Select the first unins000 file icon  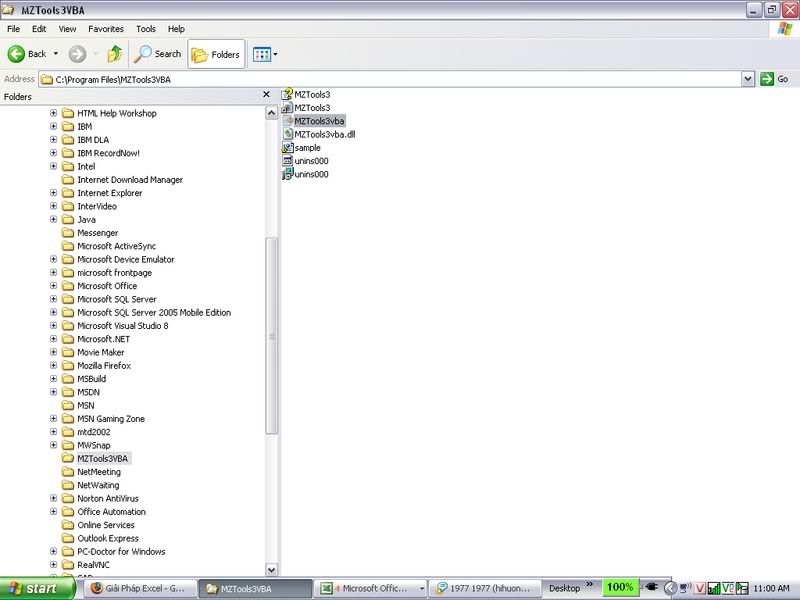pyautogui.click(x=287, y=161)
